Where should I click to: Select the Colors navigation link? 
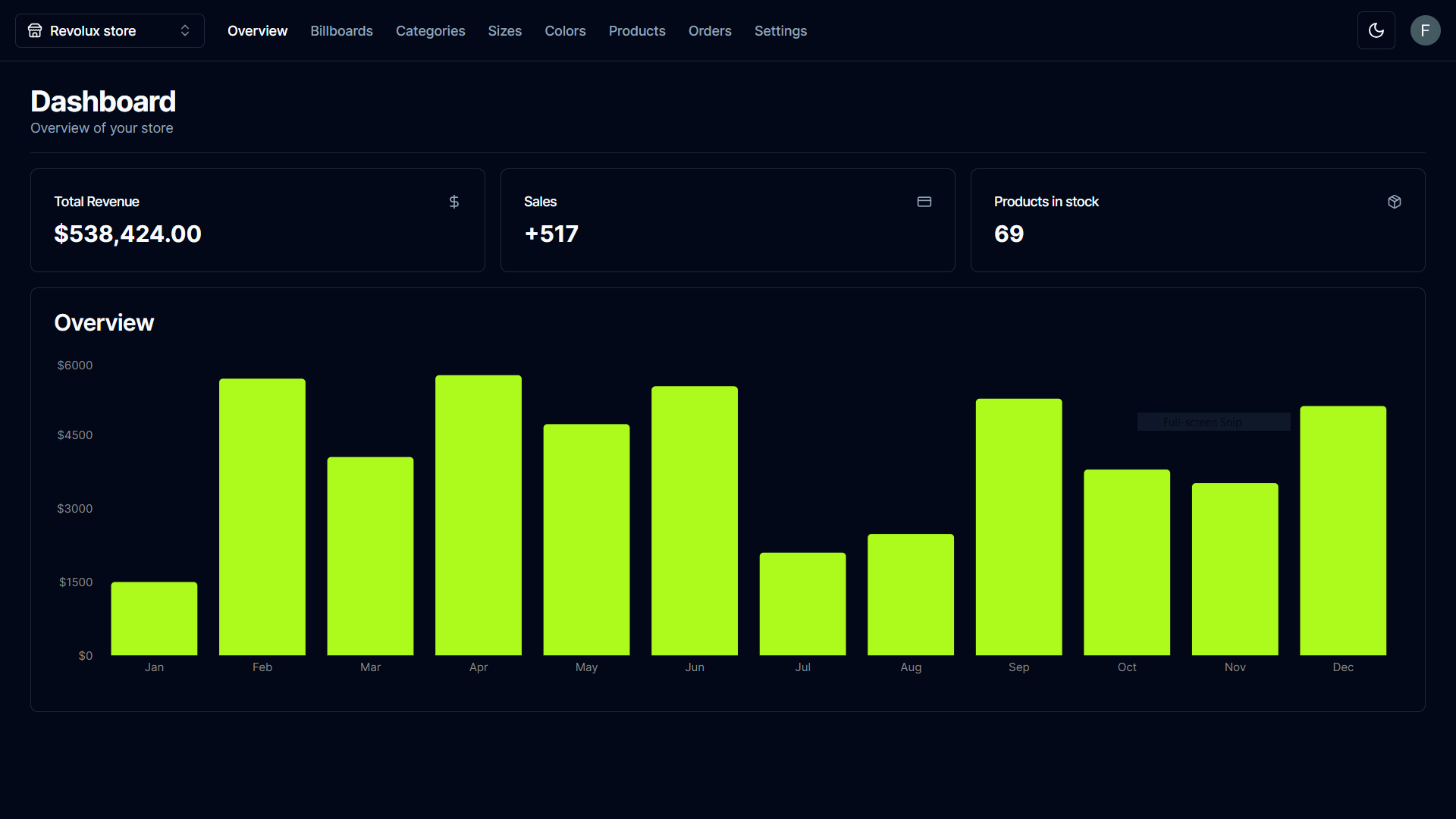click(x=565, y=31)
